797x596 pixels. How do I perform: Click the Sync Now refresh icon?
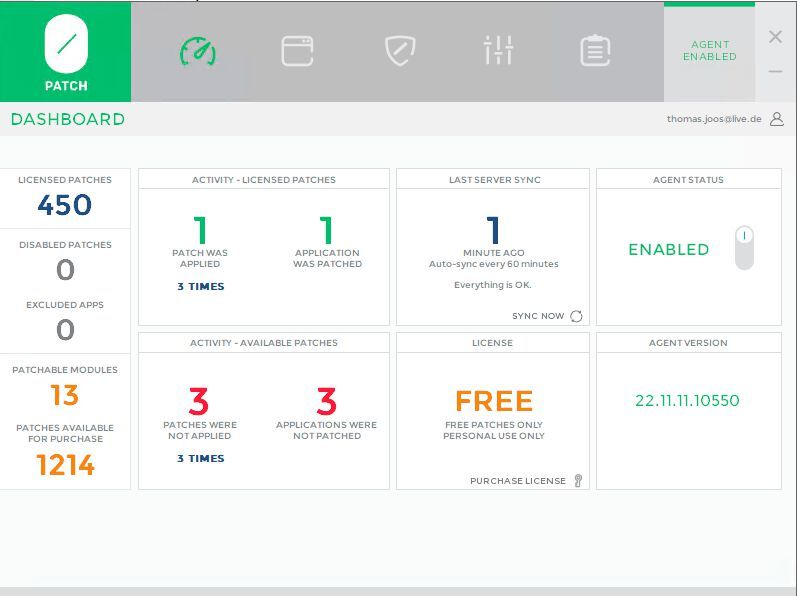point(576,316)
